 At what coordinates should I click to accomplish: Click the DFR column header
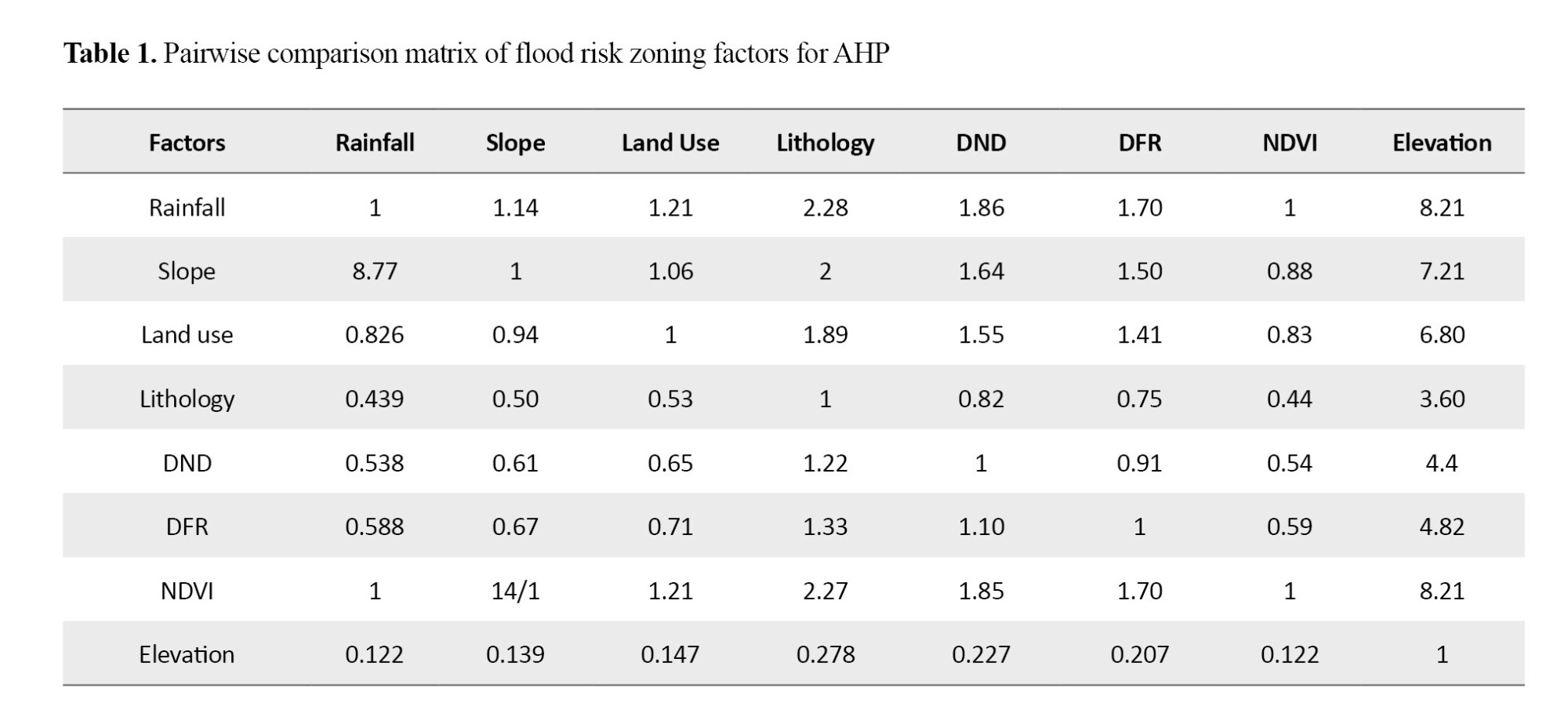(x=1139, y=143)
